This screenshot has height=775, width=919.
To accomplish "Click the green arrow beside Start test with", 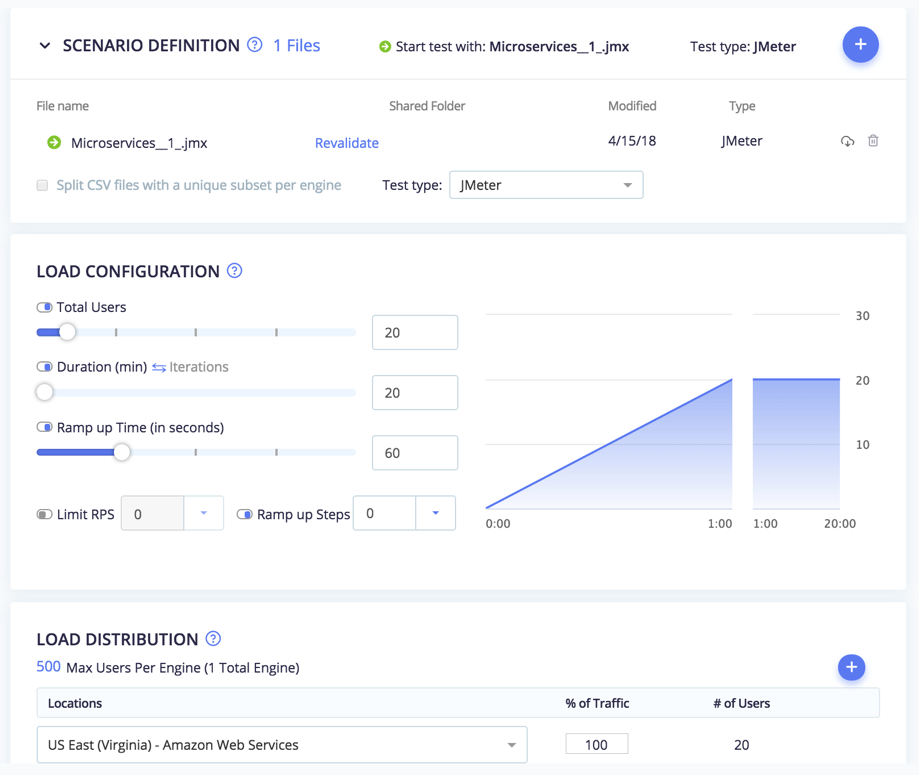I will tap(384, 47).
